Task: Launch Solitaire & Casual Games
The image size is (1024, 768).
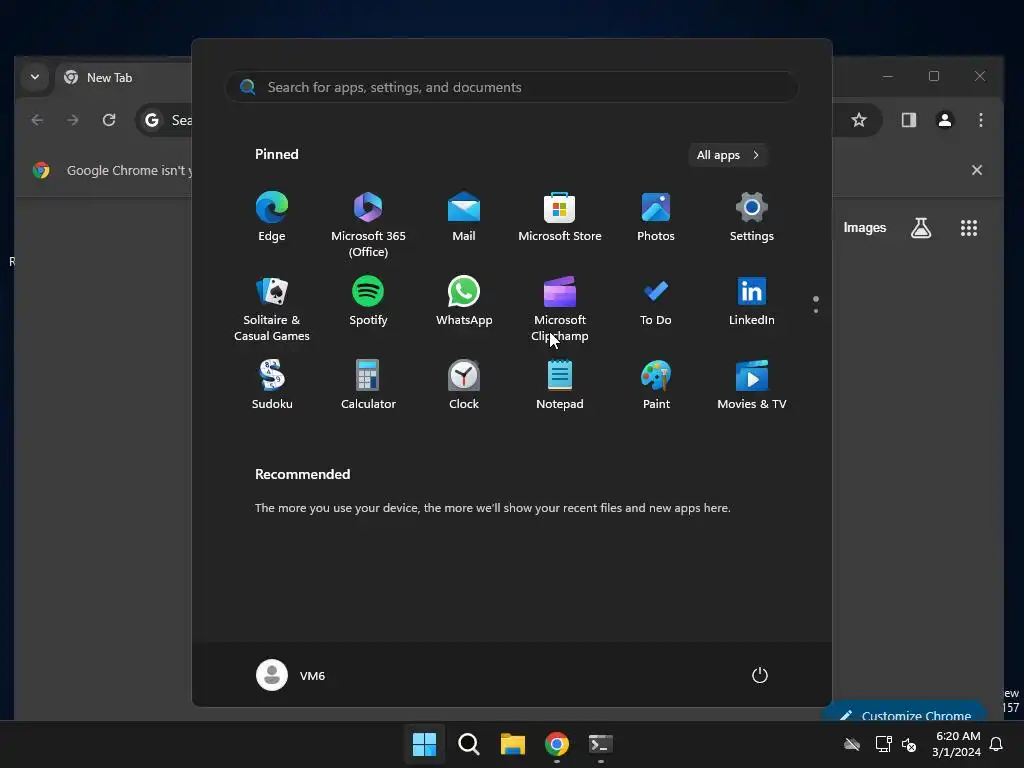Action: tap(272, 309)
